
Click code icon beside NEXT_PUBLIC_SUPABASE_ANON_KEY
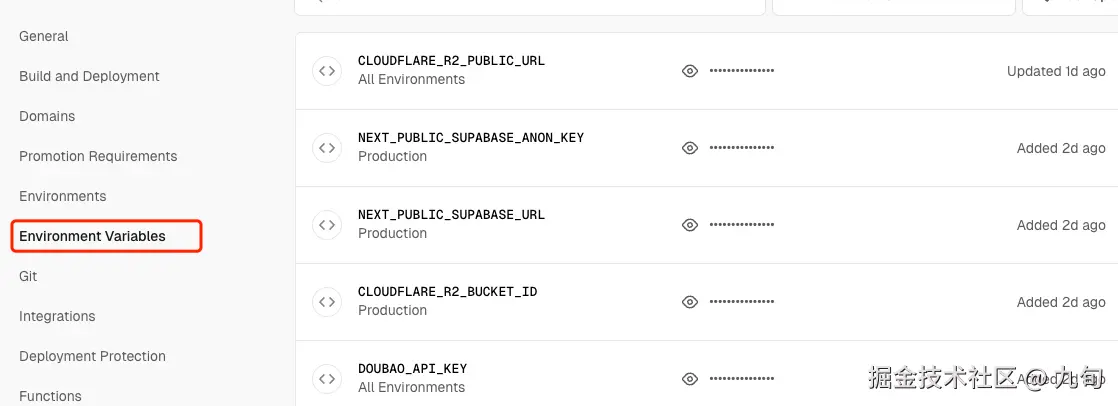[x=327, y=148]
